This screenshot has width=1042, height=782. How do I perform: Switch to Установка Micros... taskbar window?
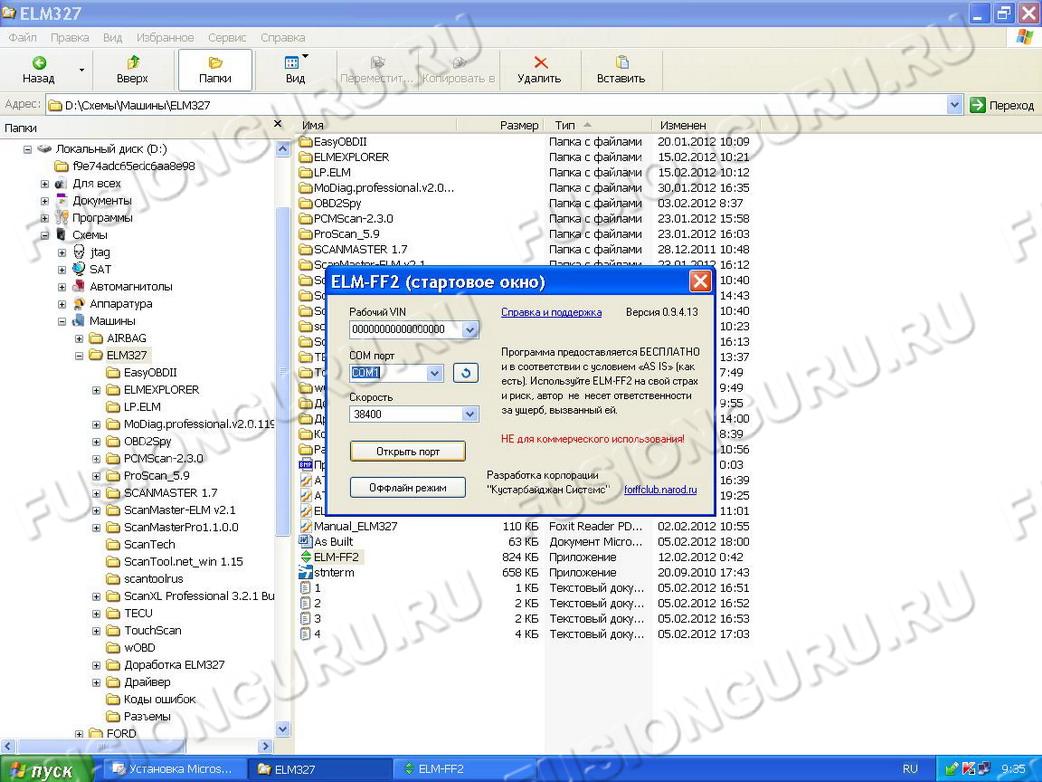(173, 769)
